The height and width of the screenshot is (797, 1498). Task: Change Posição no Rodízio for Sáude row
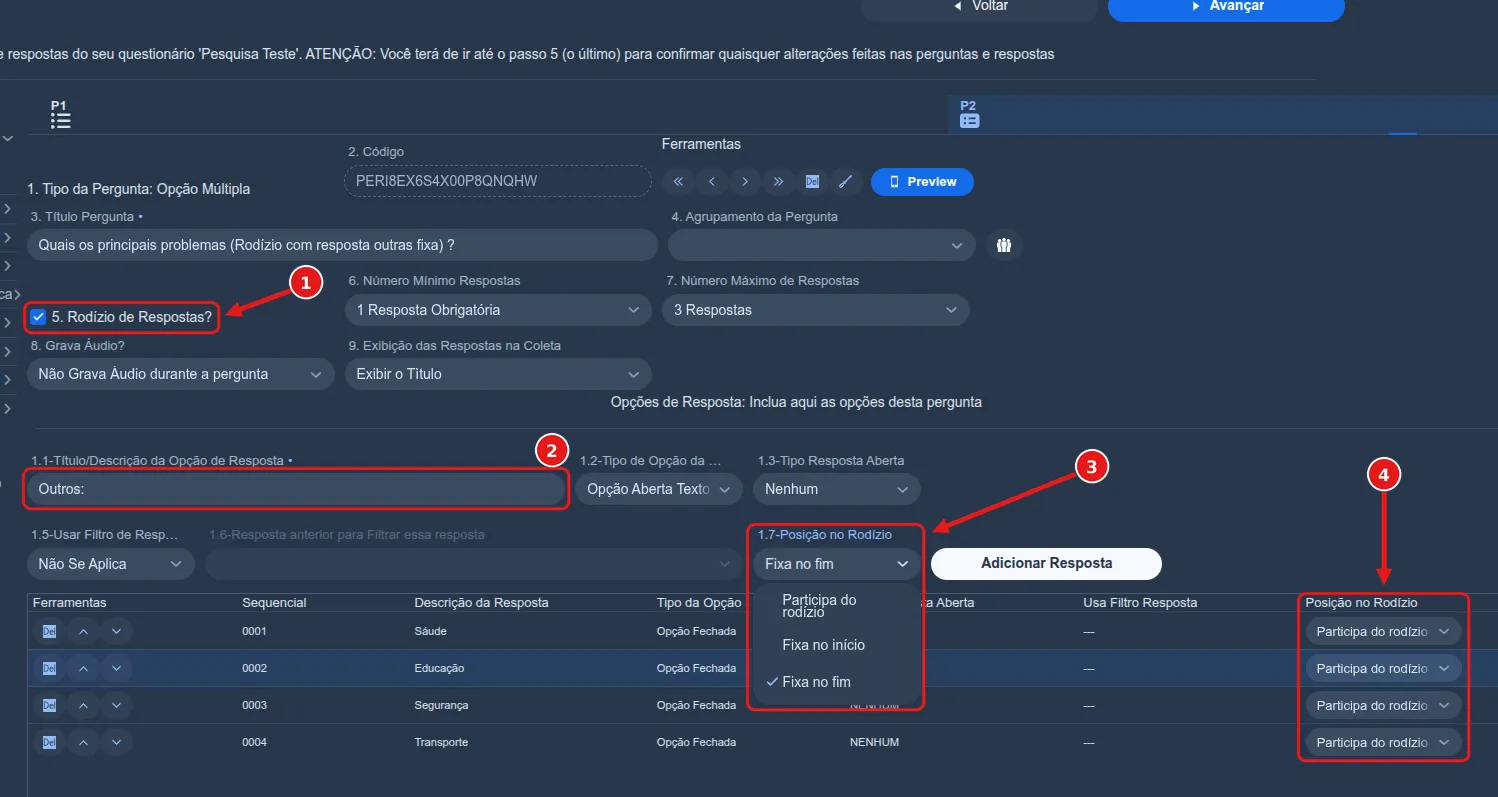[x=1383, y=632]
